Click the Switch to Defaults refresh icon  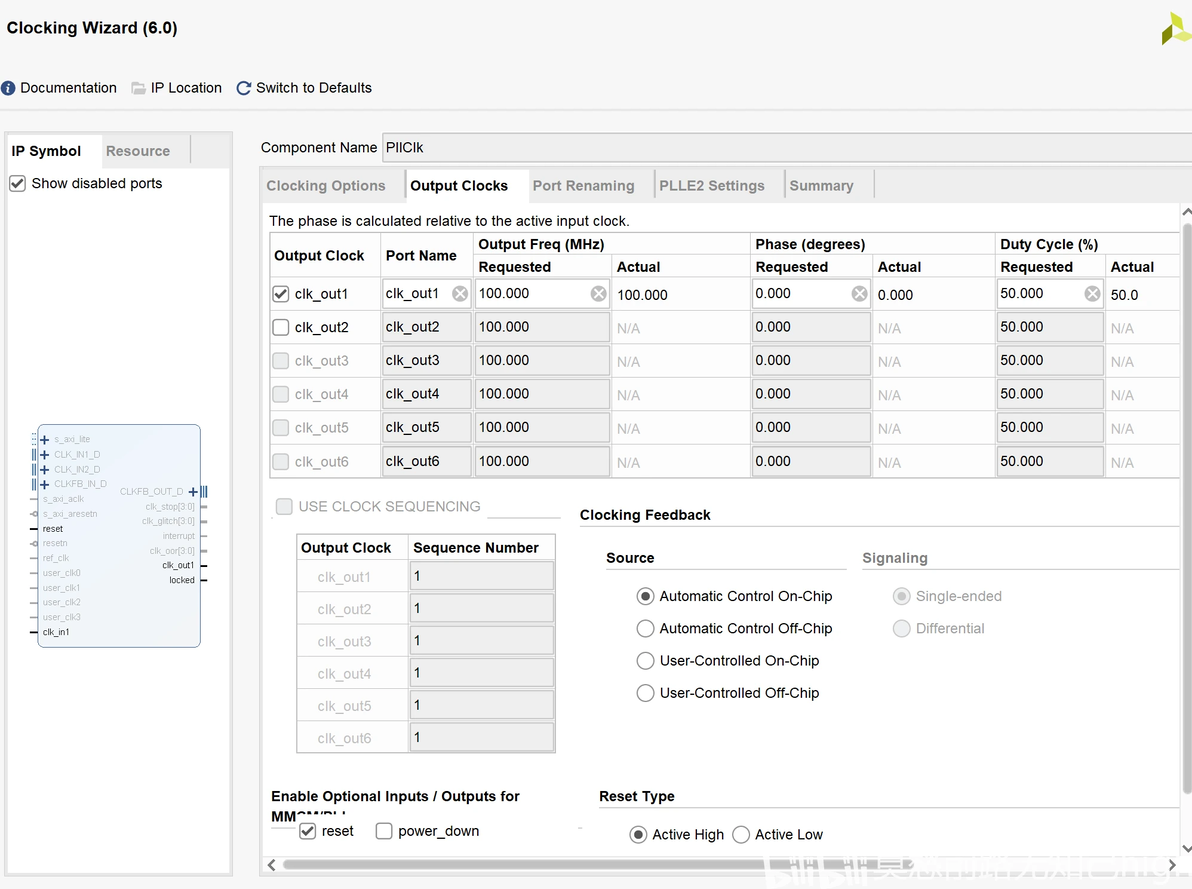point(243,88)
